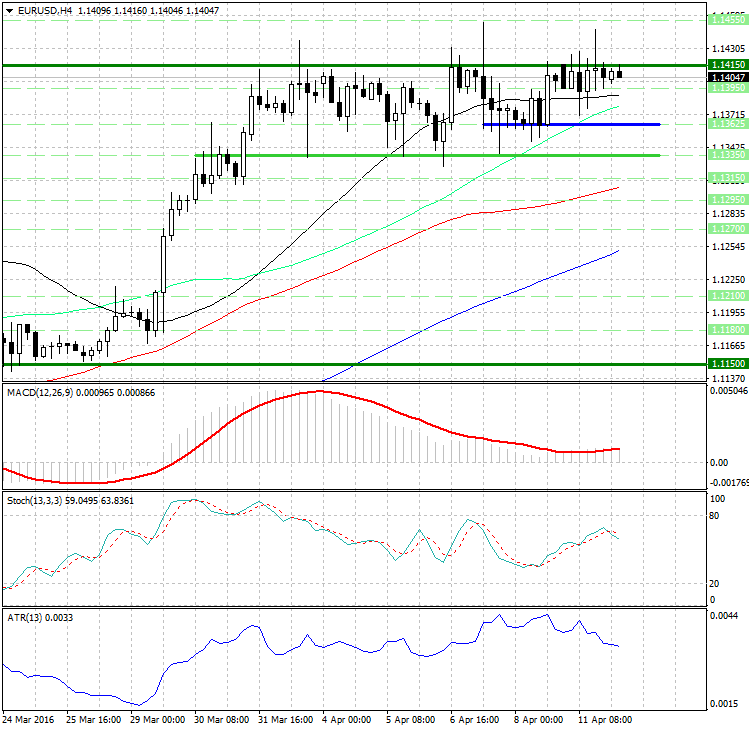Image resolution: width=749 pixels, height=731 pixels.
Task: Click the 1.12100 green level label
Action: pyautogui.click(x=728, y=296)
